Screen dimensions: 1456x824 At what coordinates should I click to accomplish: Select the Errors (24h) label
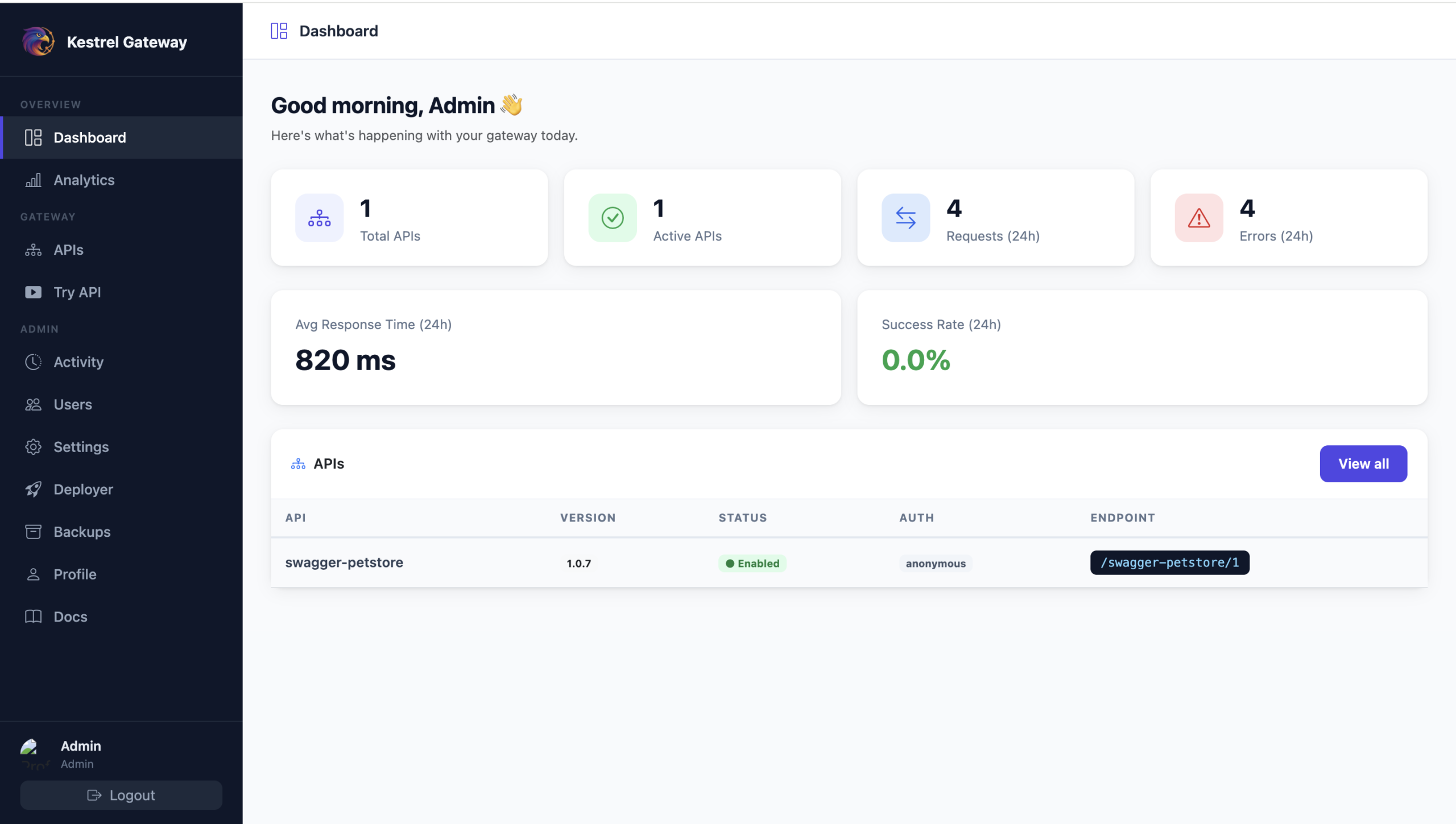[x=1276, y=236]
